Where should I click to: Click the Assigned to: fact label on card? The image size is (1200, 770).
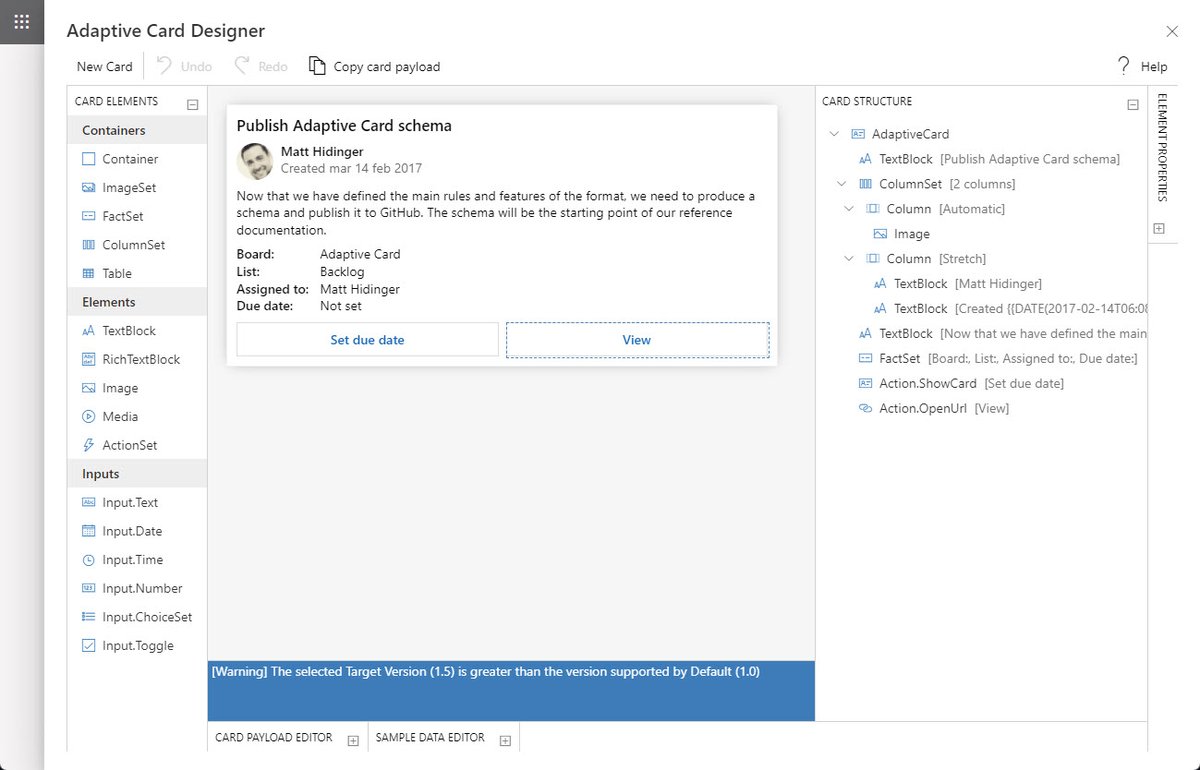273,290
